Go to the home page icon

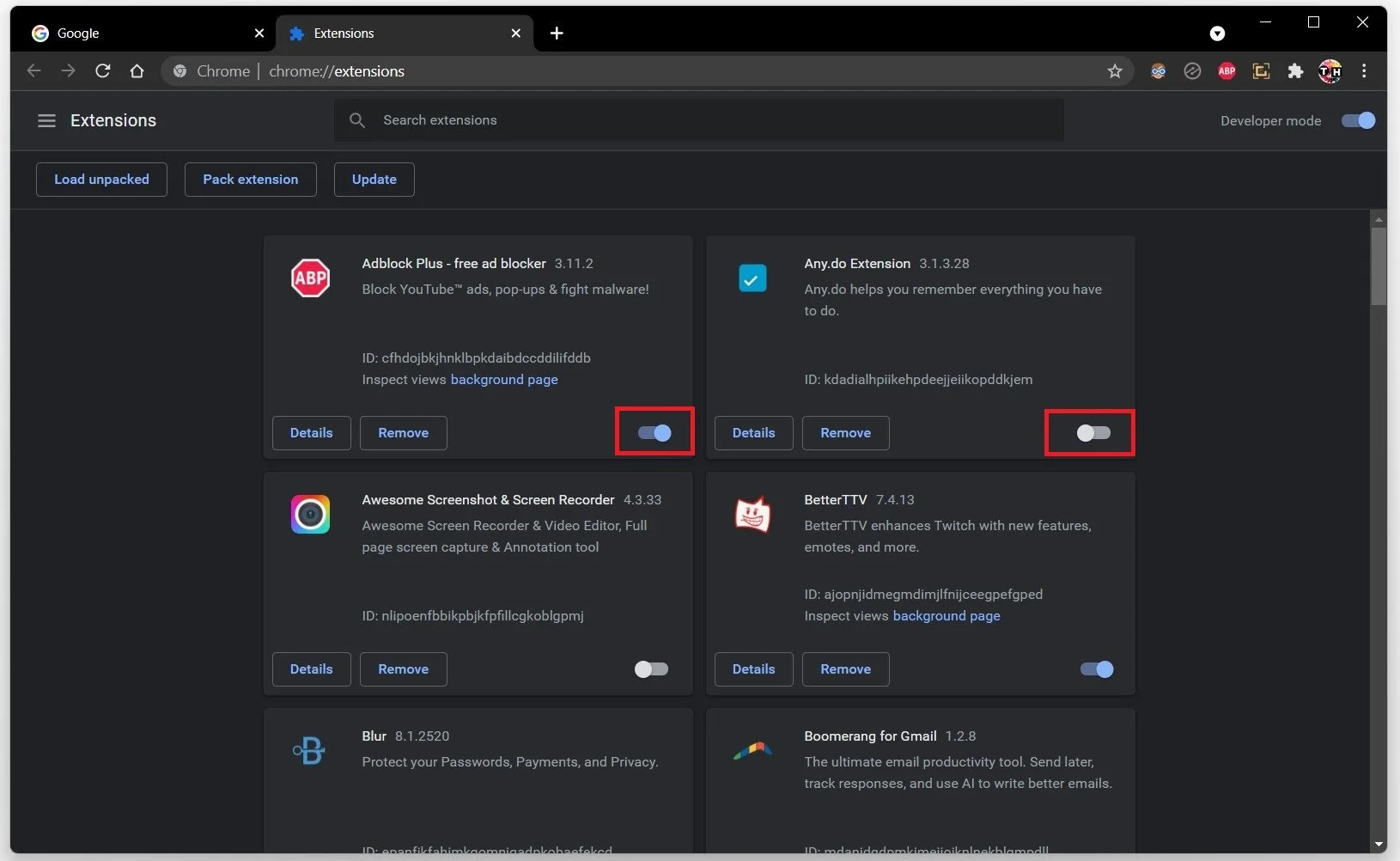tap(137, 71)
